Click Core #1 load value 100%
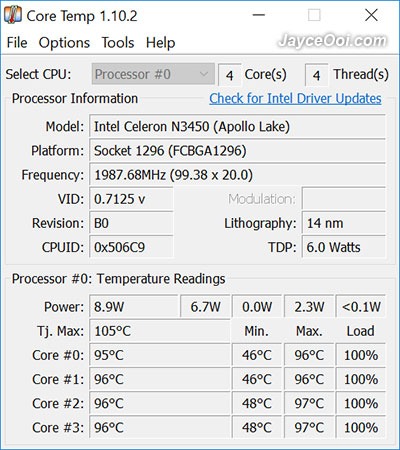The width and height of the screenshot is (400, 450). 361,379
